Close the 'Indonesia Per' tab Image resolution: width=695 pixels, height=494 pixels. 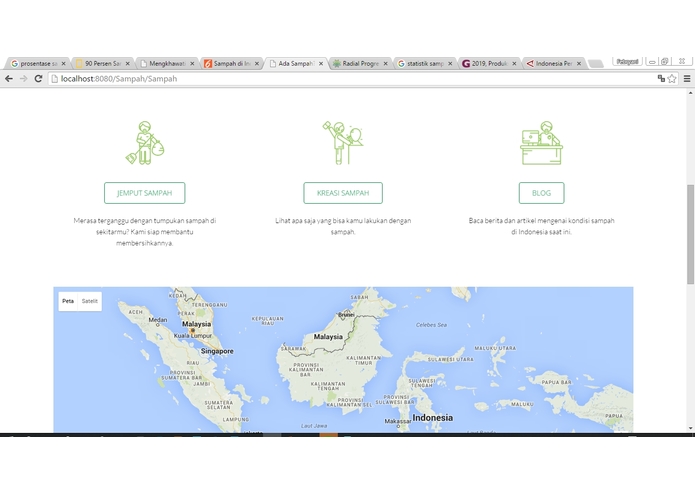579,63
